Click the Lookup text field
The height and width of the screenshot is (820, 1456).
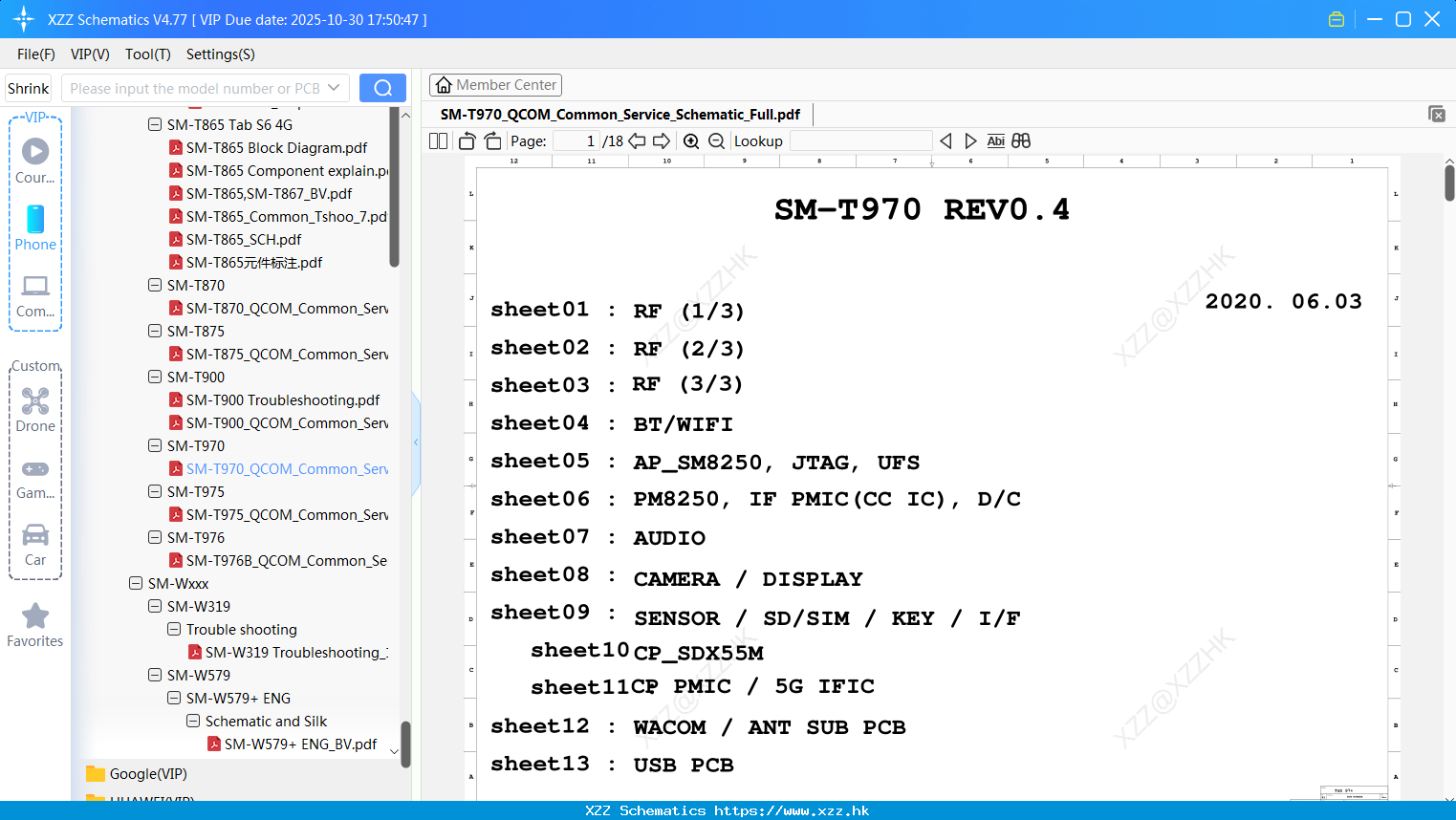860,141
